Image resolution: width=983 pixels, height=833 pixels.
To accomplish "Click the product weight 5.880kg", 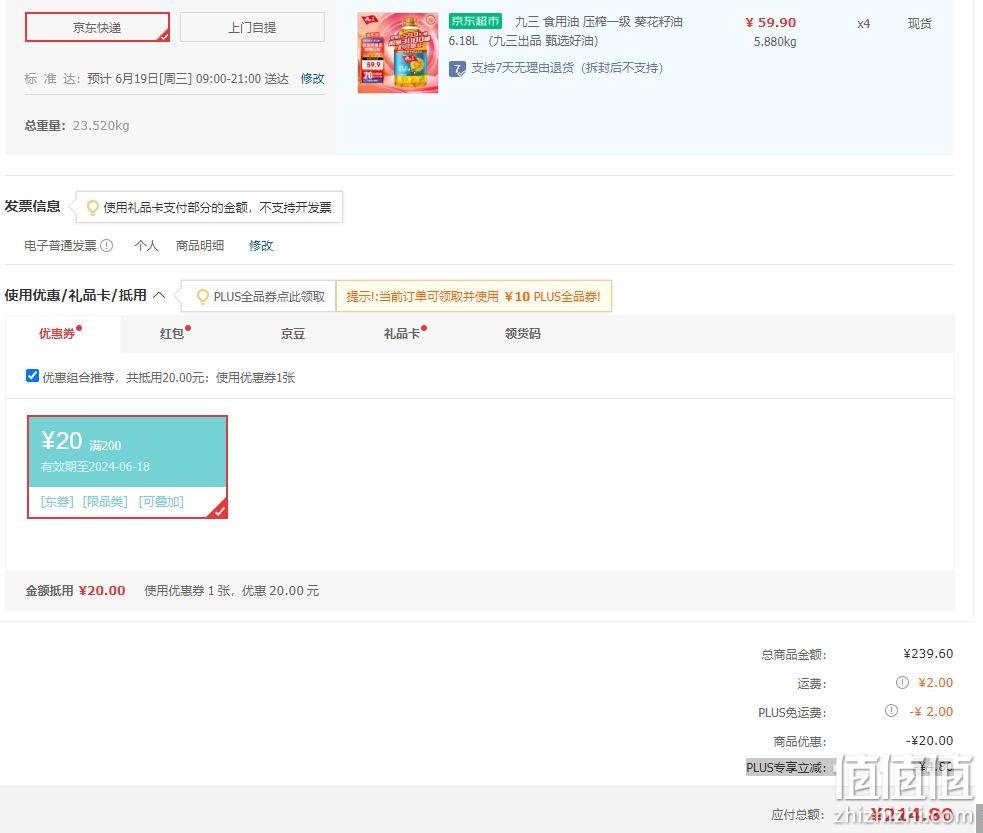I will 775,42.
